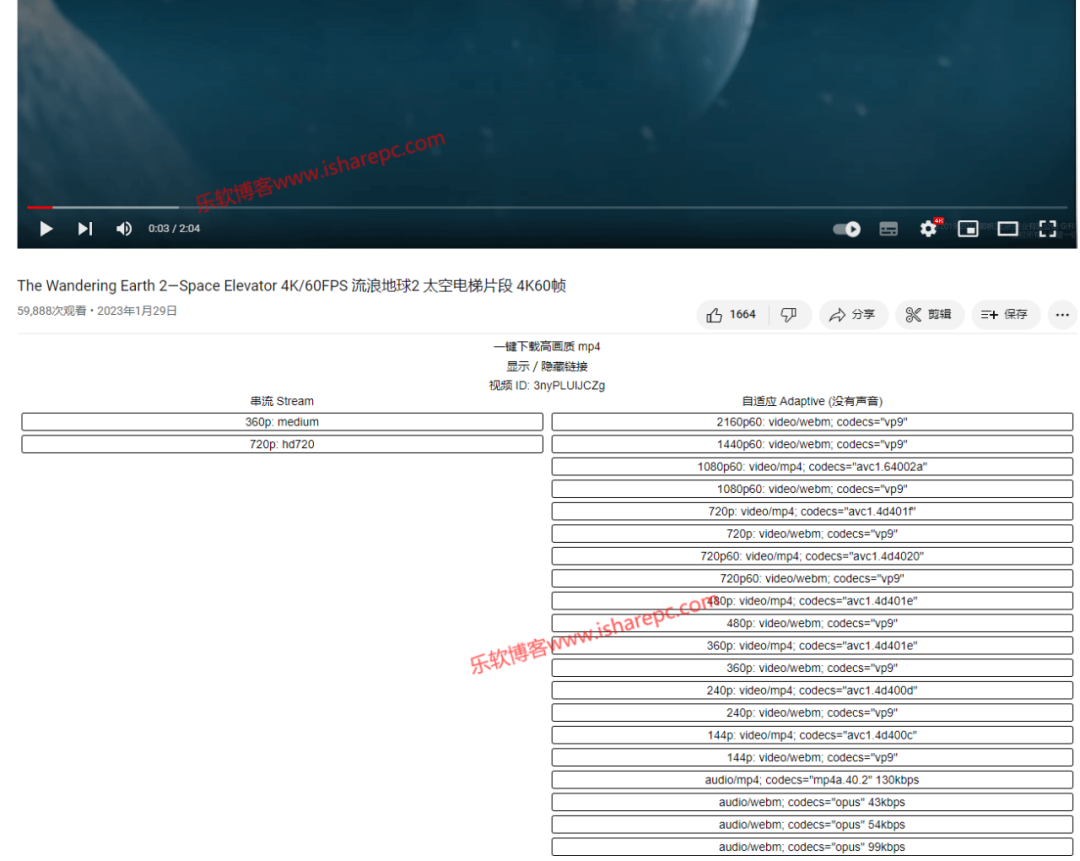The width and height of the screenshot is (1080, 861).
Task: Toggle 显示 / 隐藏链接
Action: [x=547, y=366]
